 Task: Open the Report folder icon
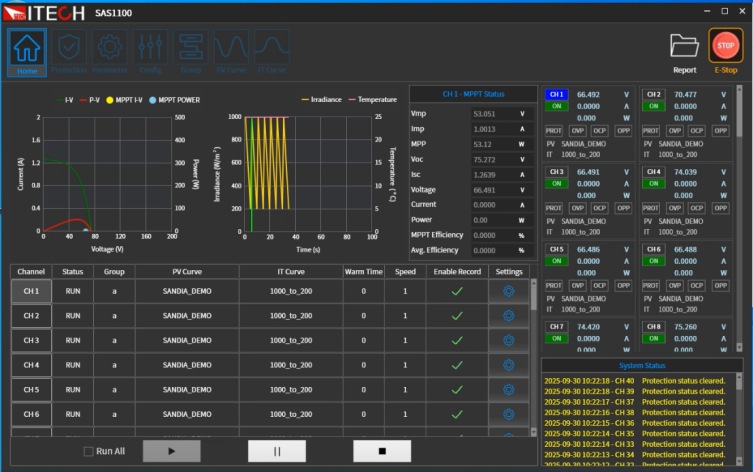pyautogui.click(x=684, y=50)
